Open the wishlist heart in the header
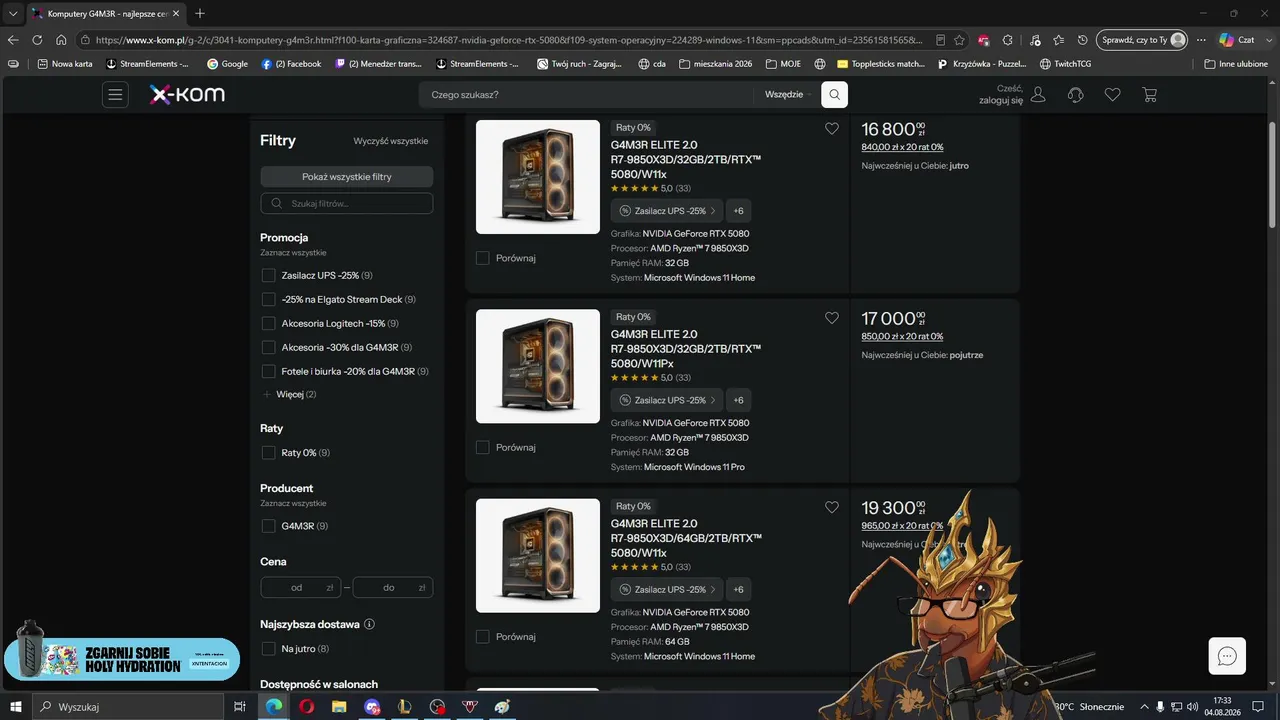The image size is (1280, 720). point(1113,95)
